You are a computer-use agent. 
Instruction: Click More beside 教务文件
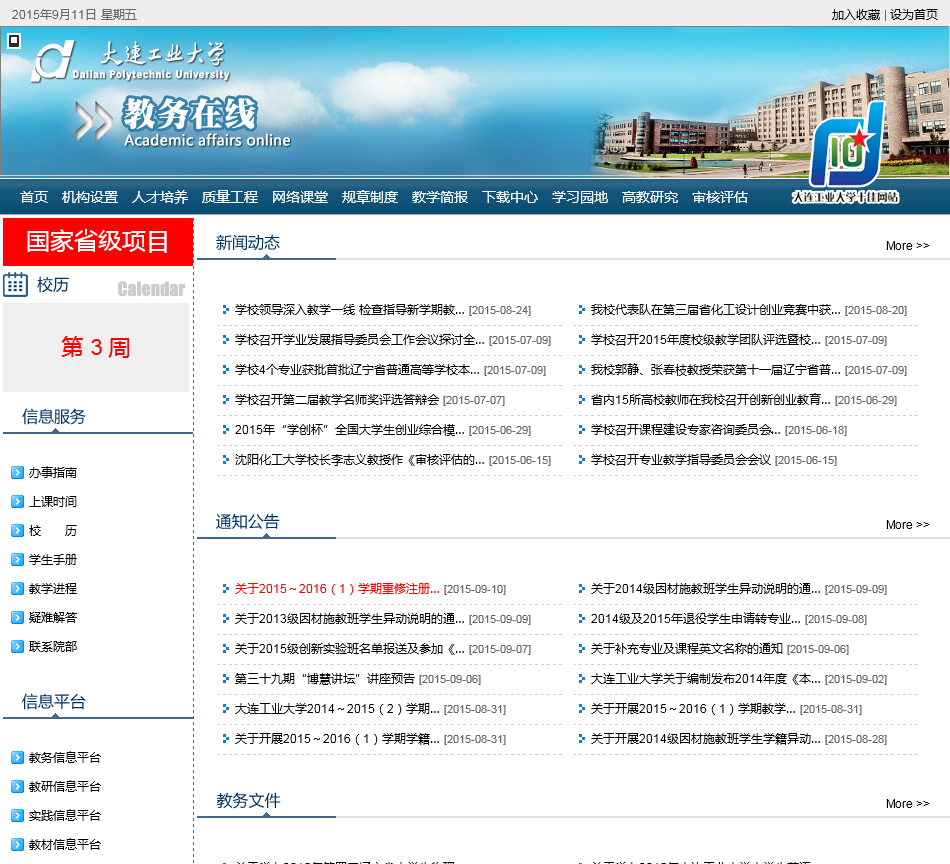pyautogui.click(x=907, y=803)
